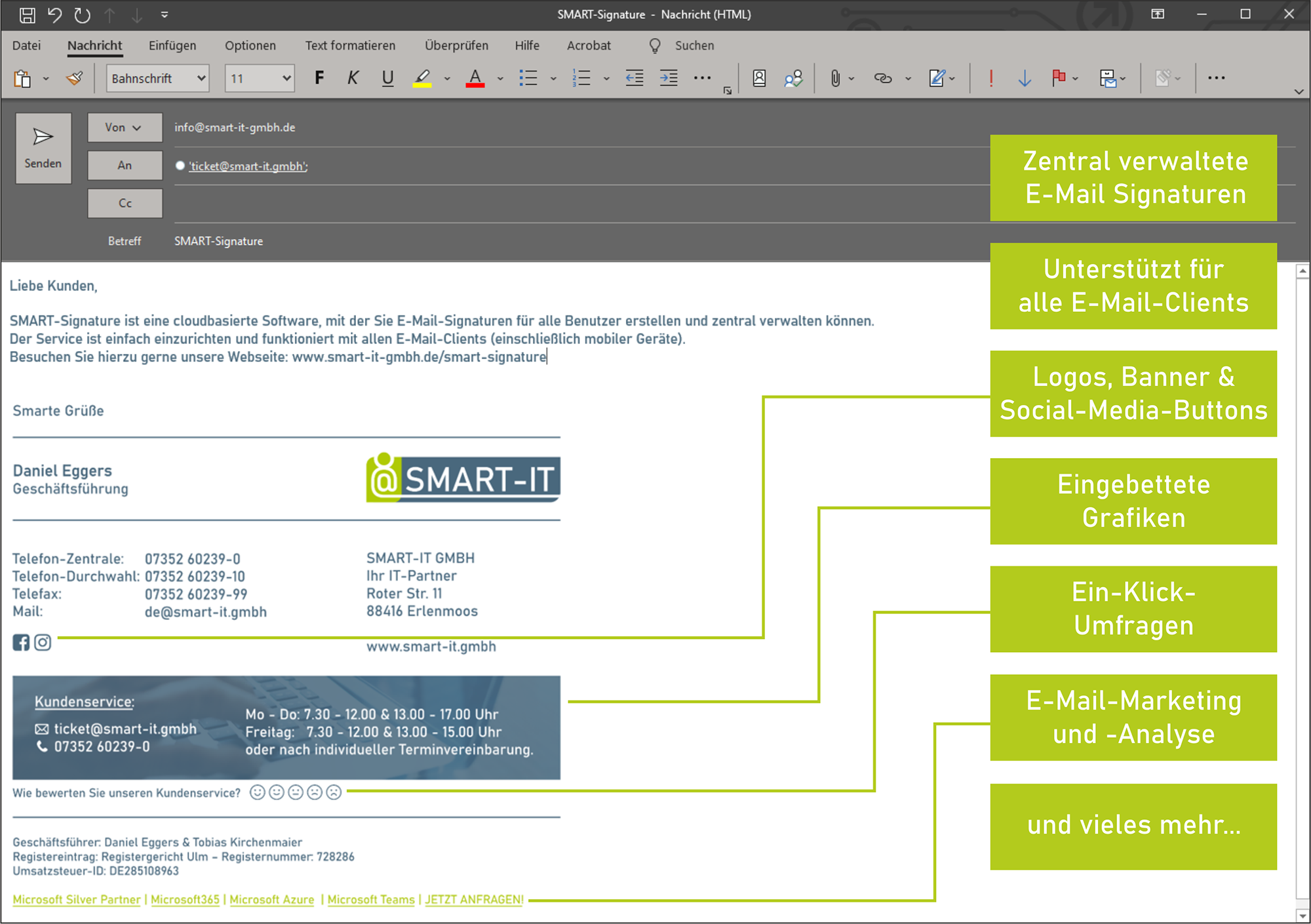Click the JETZT ANFRAGEN! link

pyautogui.click(x=474, y=899)
